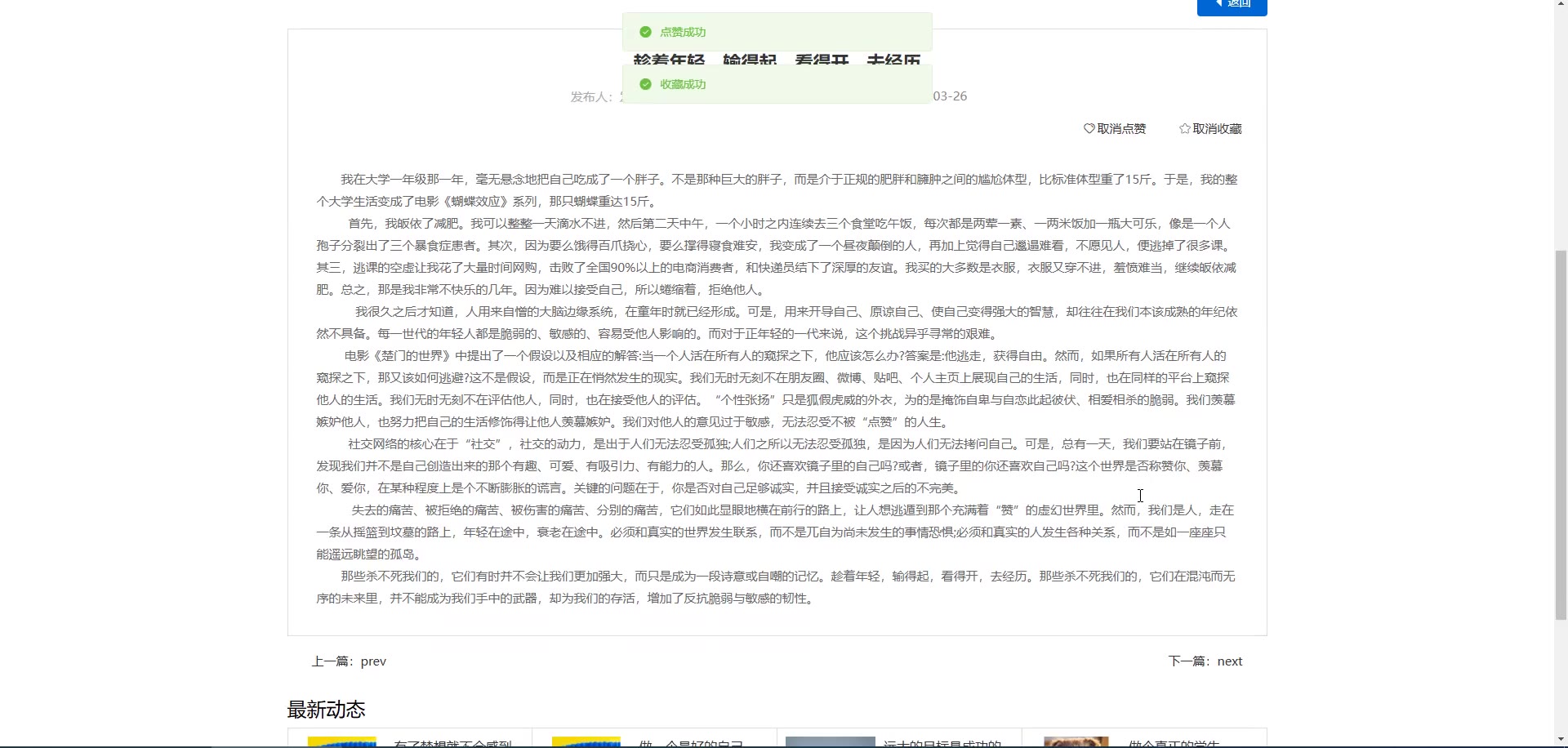Click the paragraph starting 首先，我皈依了减肥
The height and width of the screenshot is (748, 1568).
point(777,256)
